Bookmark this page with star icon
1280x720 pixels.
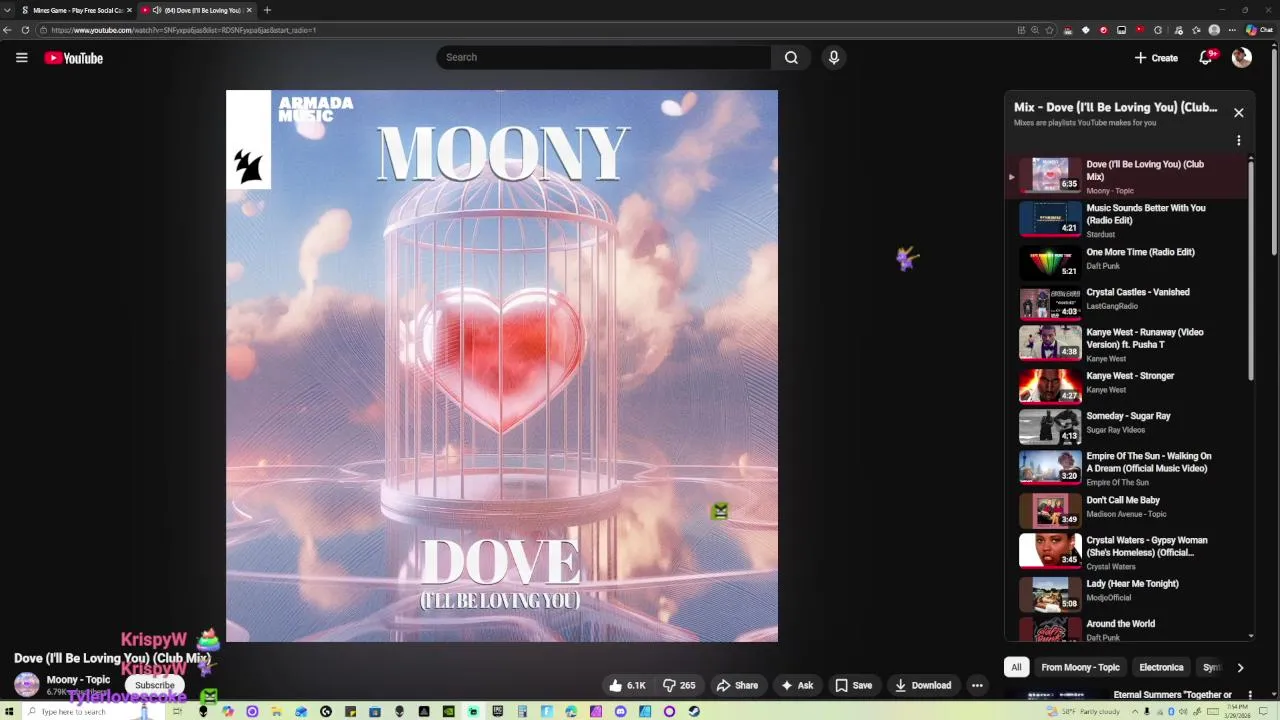[x=1049, y=30]
